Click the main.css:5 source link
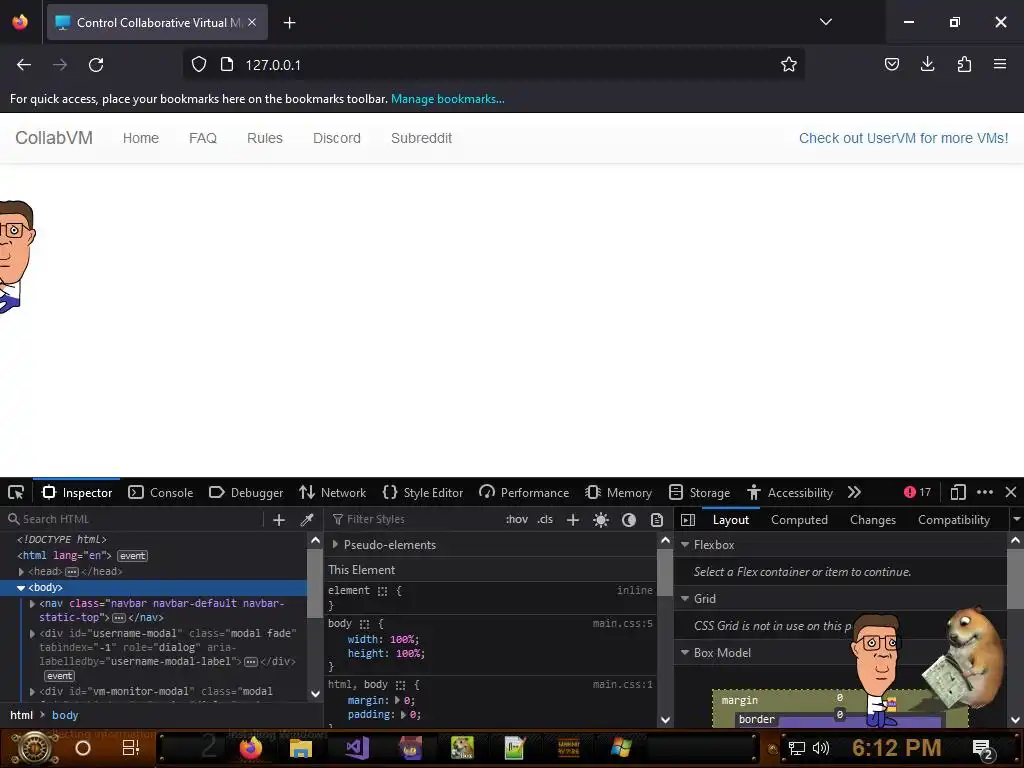 click(x=622, y=623)
